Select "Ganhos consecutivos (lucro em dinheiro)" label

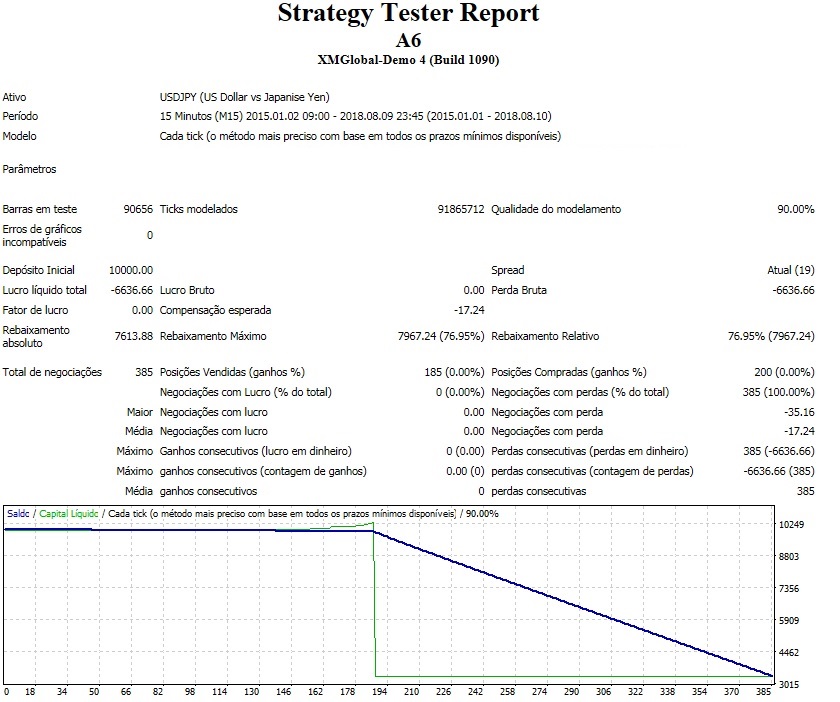pyautogui.click(x=256, y=451)
